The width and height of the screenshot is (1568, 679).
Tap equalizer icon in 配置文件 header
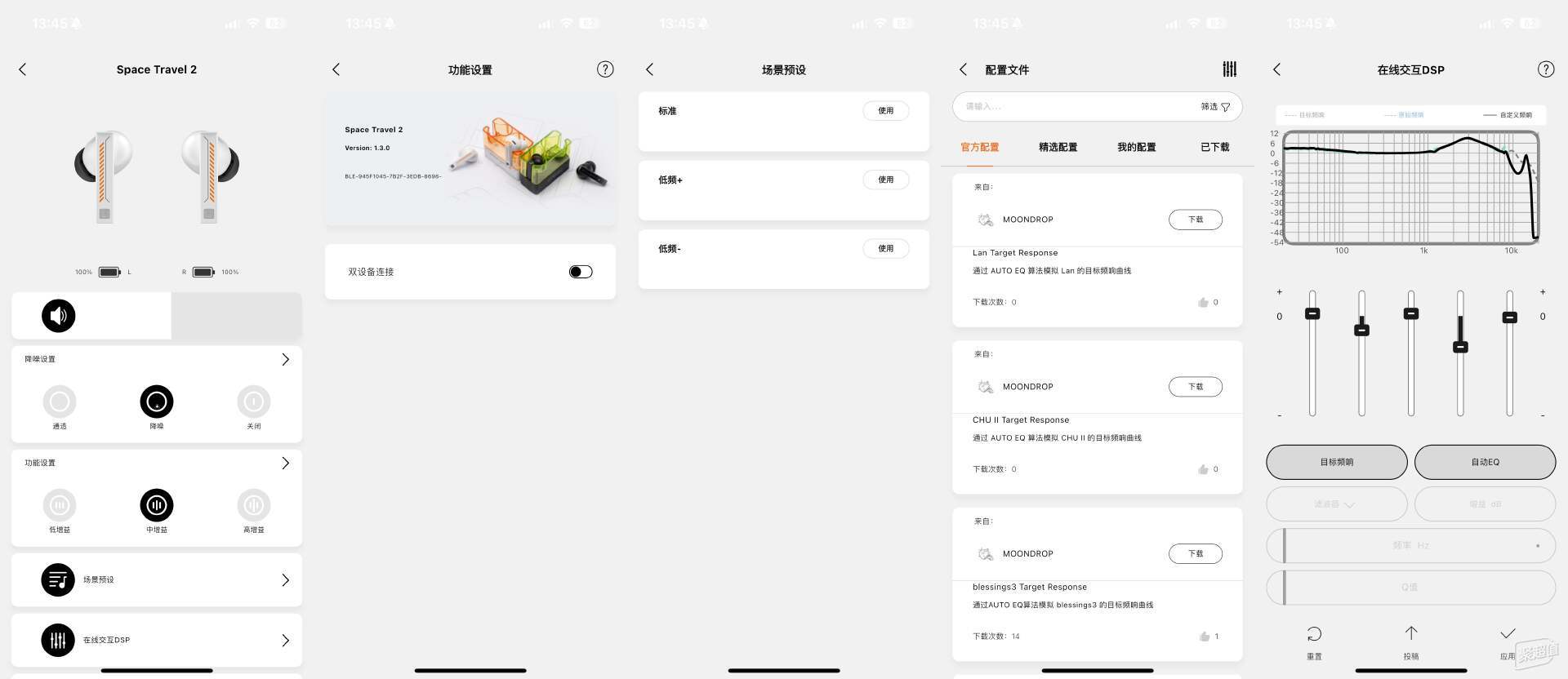coord(1229,69)
